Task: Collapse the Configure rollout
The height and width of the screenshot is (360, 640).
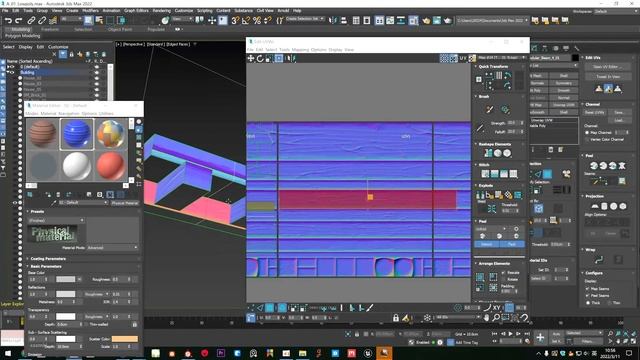Action: pos(582,273)
